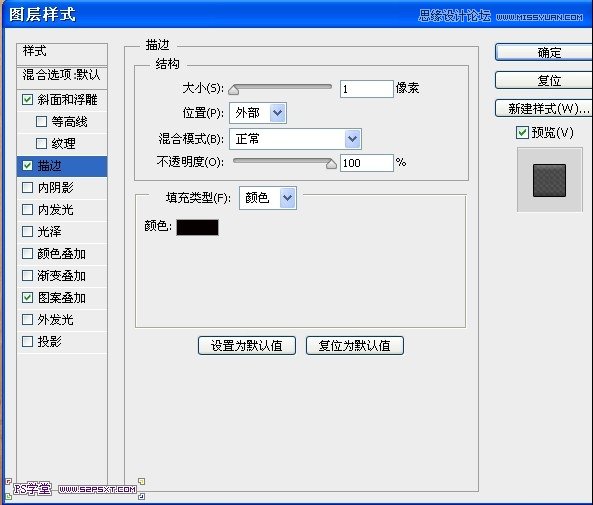This screenshot has width=593, height=505.
Task: Uncheck the 图案叠加 checkbox
Action: tap(27, 298)
